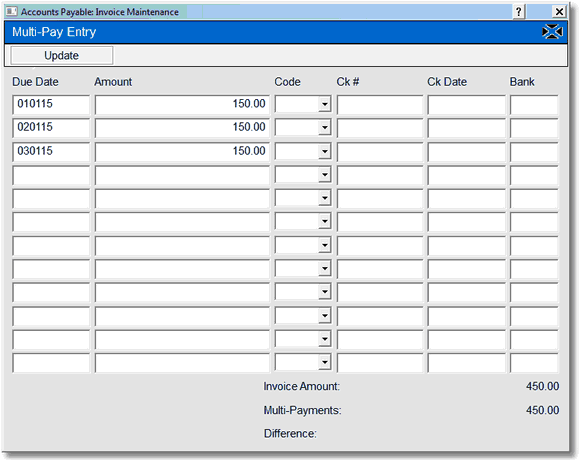Click the Difference label
The height and width of the screenshot is (463, 581).
point(290,433)
